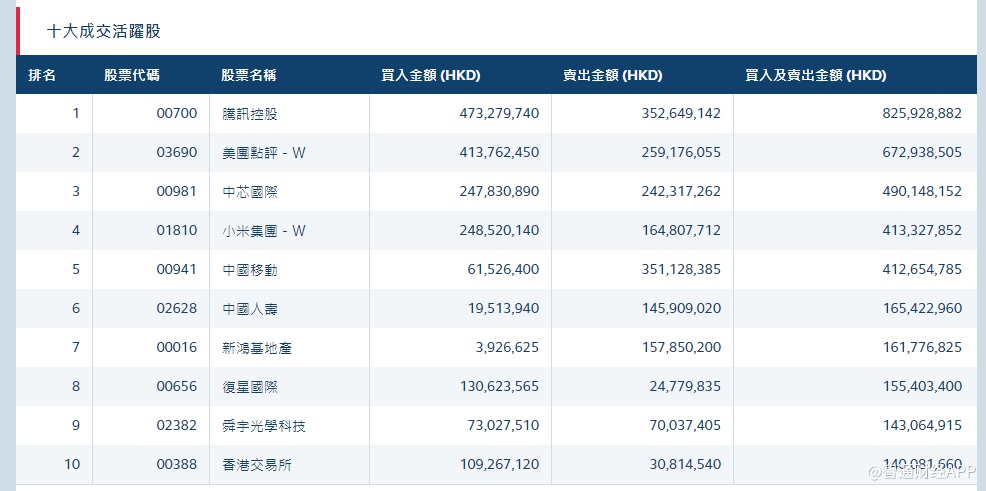Click the 股票名稱 column header
986x491 pixels.
click(249, 75)
